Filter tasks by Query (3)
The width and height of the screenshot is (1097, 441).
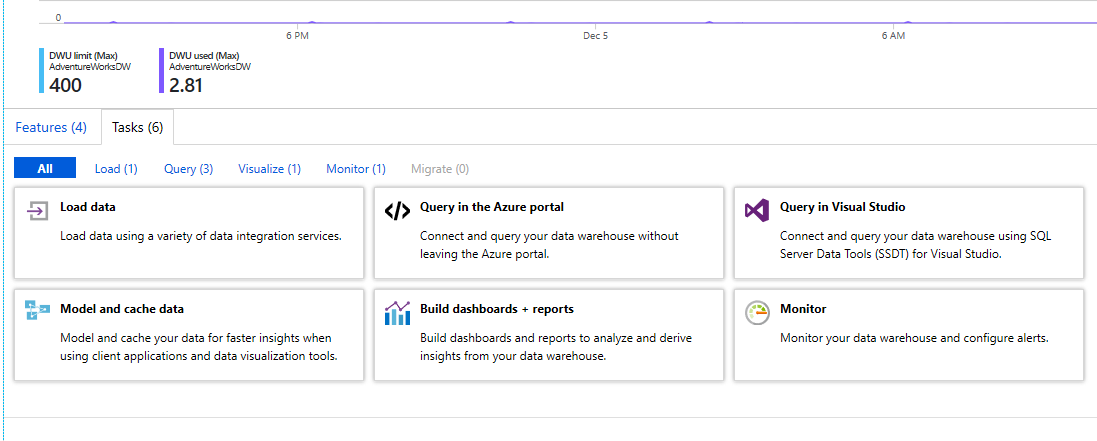pos(189,169)
